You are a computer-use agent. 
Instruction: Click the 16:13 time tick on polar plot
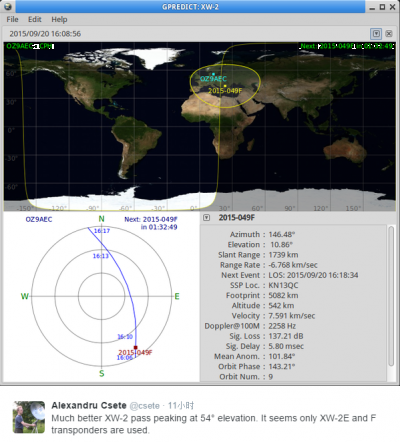pyautogui.click(x=100, y=256)
